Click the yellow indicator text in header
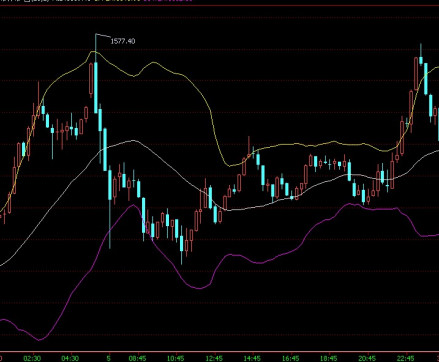This screenshot has height=362, width=439. (119, 1)
